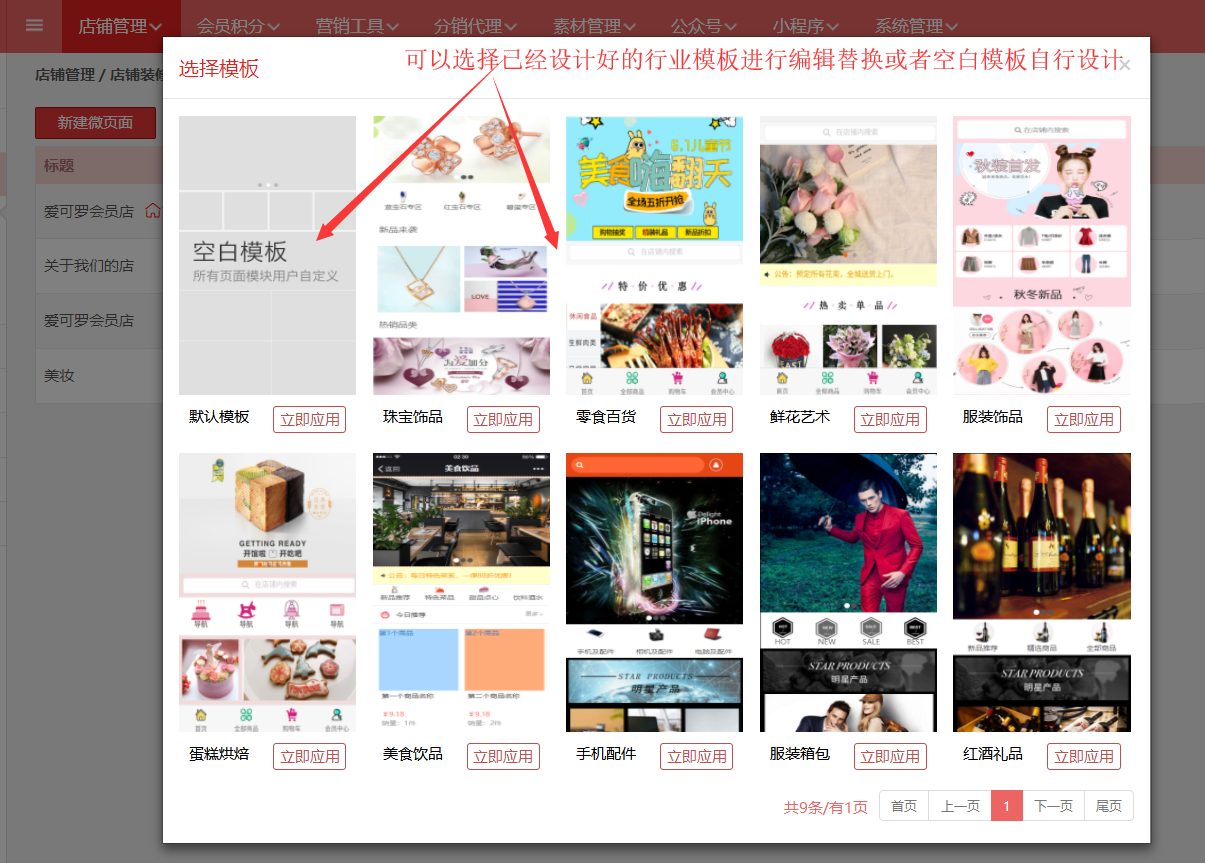Open the 素材管理 menu
Screen dimensions: 1205x863
click(x=594, y=26)
